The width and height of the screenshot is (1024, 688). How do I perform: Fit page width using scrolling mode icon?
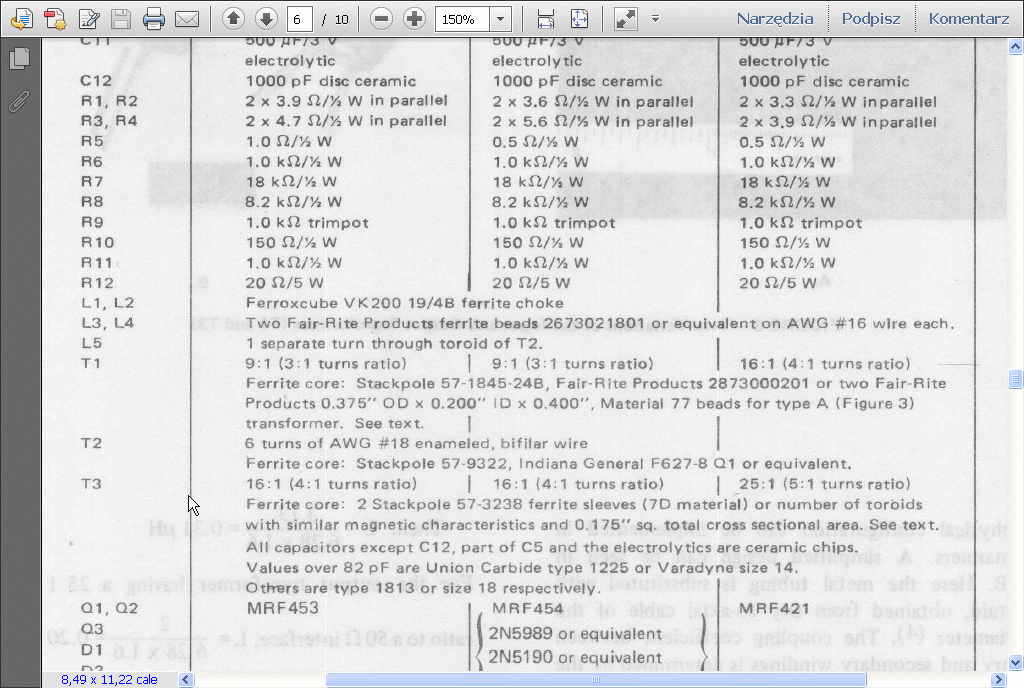pos(546,18)
